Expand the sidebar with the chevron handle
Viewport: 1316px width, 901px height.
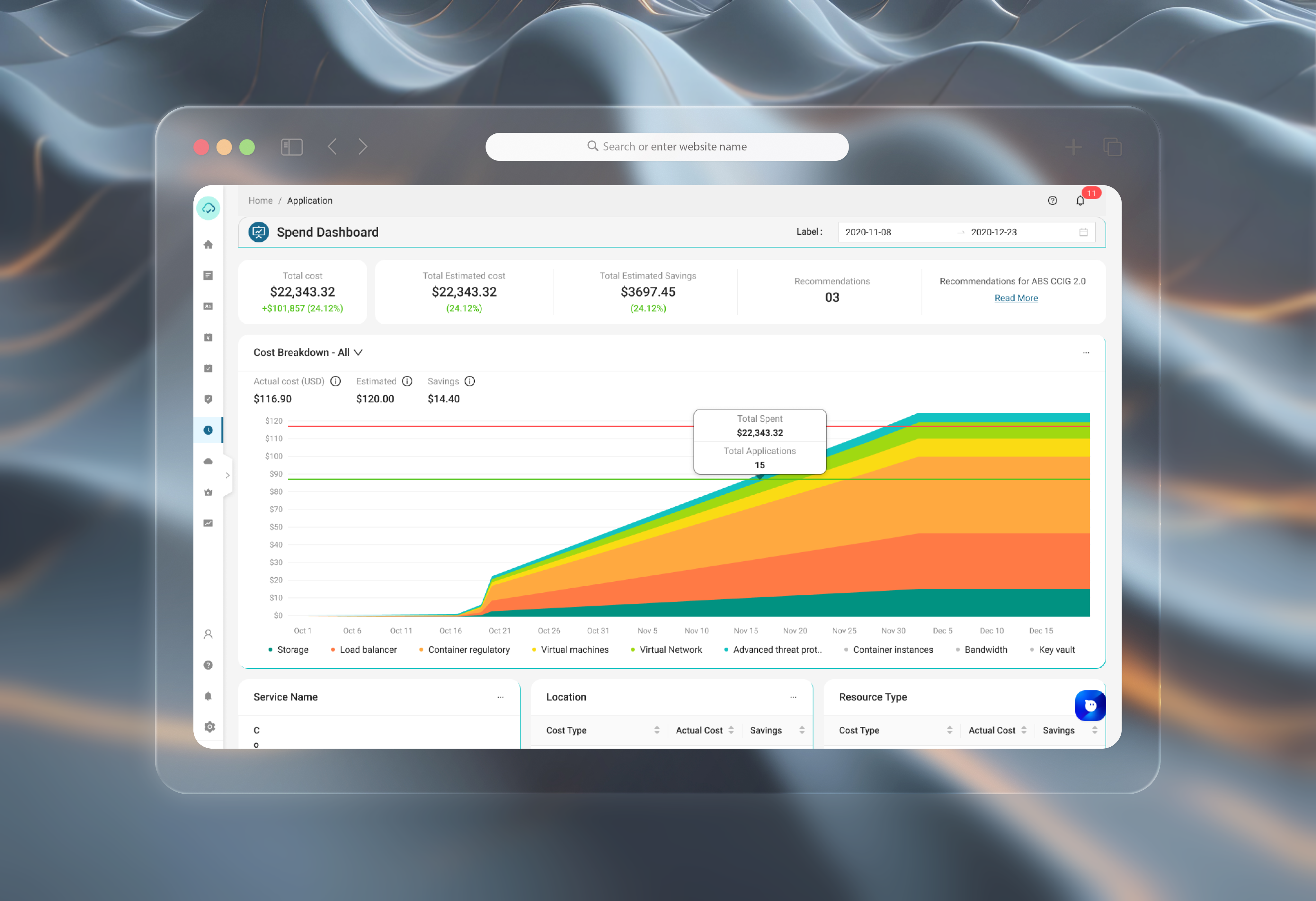coord(228,475)
